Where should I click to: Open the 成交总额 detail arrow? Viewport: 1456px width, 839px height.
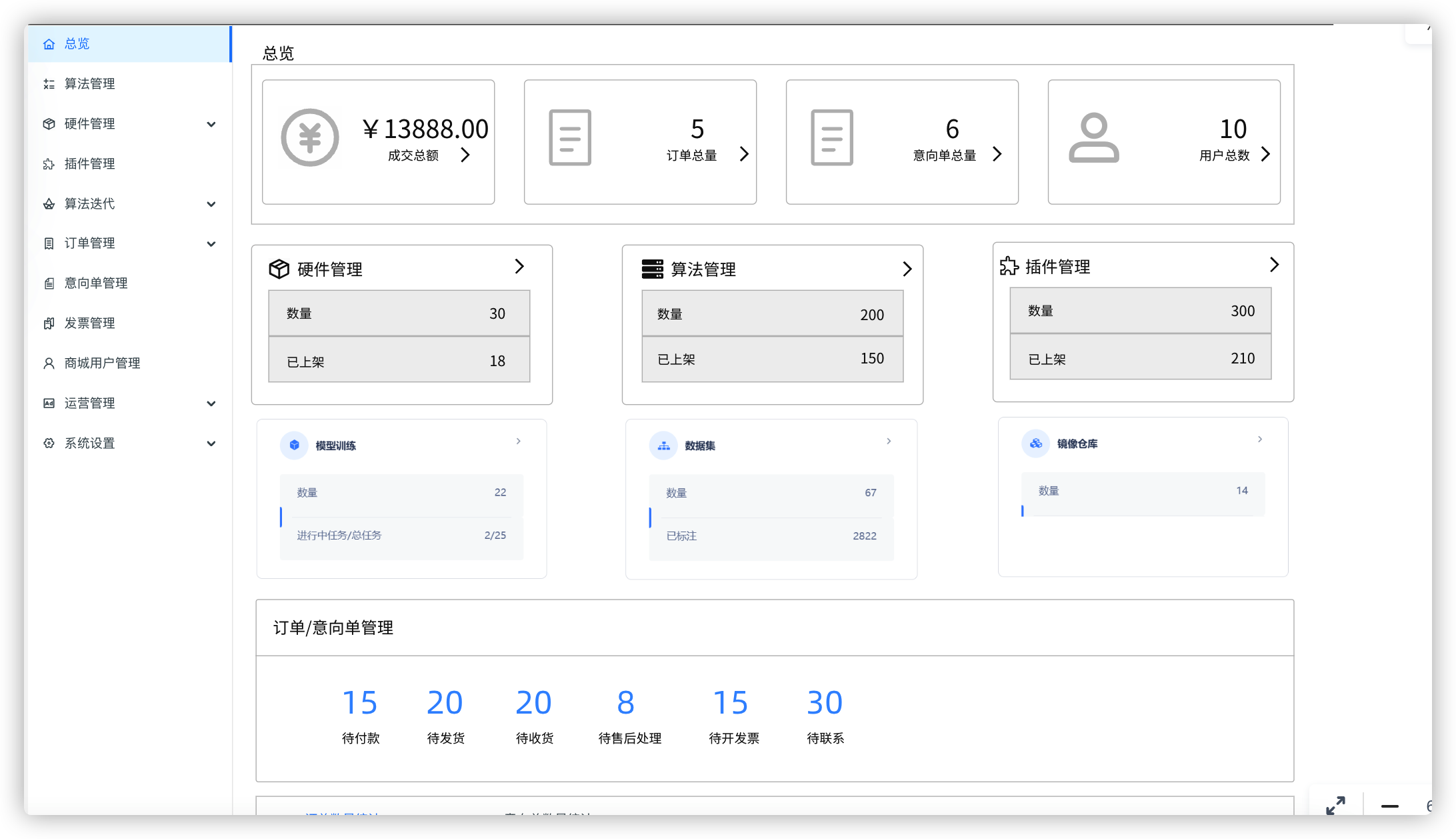[465, 155]
